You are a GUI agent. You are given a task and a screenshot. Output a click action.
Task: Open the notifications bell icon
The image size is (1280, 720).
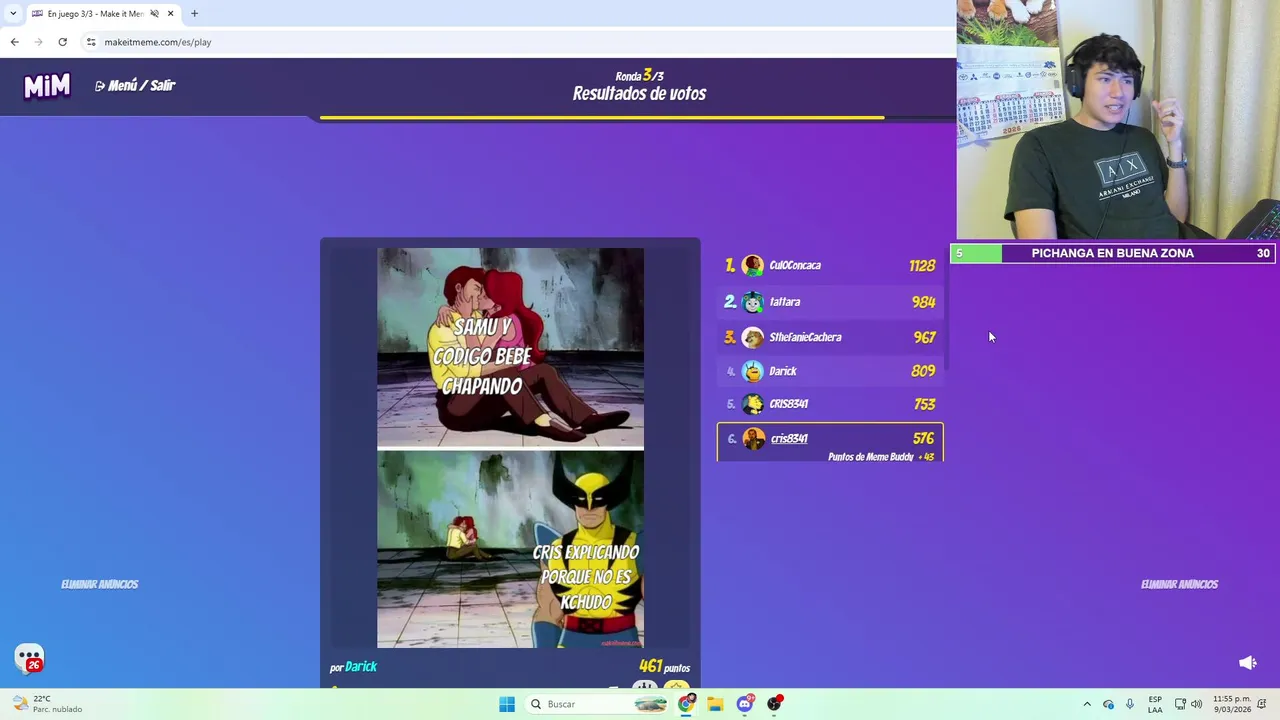[x=1263, y=704]
